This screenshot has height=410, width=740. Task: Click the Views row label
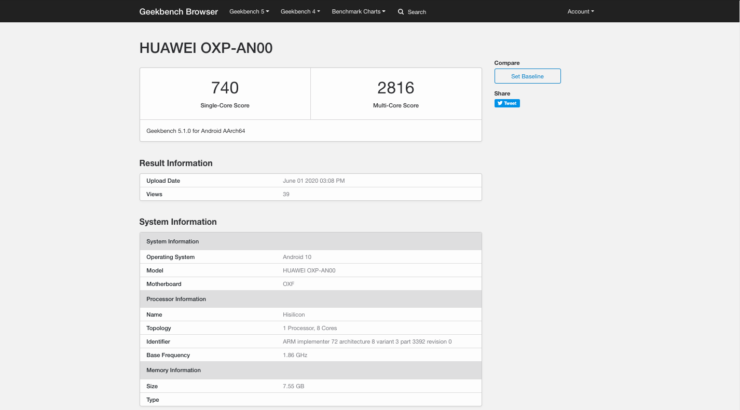[154, 194]
